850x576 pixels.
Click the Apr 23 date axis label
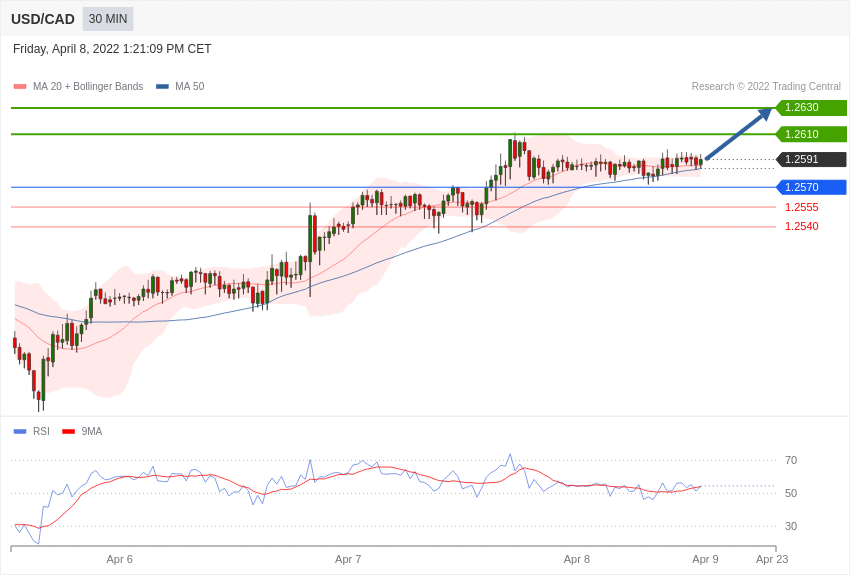tap(772, 559)
